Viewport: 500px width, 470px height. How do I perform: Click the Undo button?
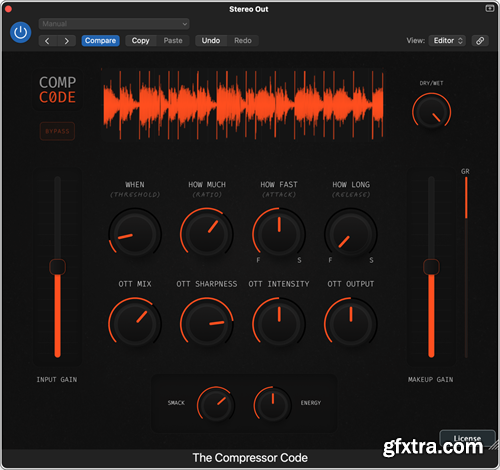tap(211, 41)
